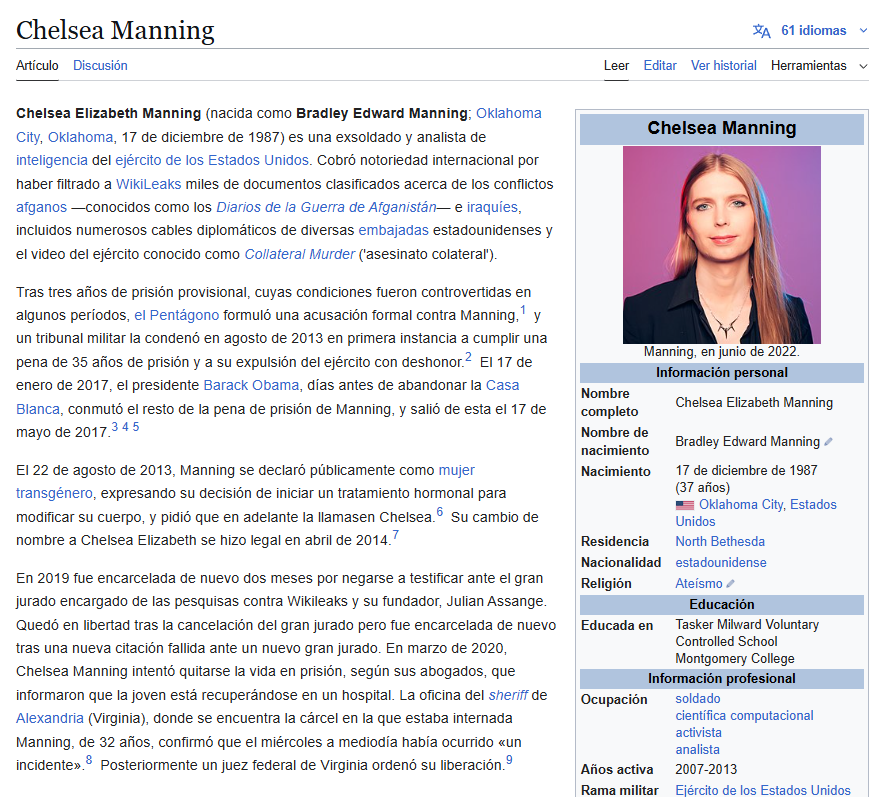This screenshot has width=880, height=797.
Task: Follow the ejército de los Estados Unidos link
Action: [212, 161]
